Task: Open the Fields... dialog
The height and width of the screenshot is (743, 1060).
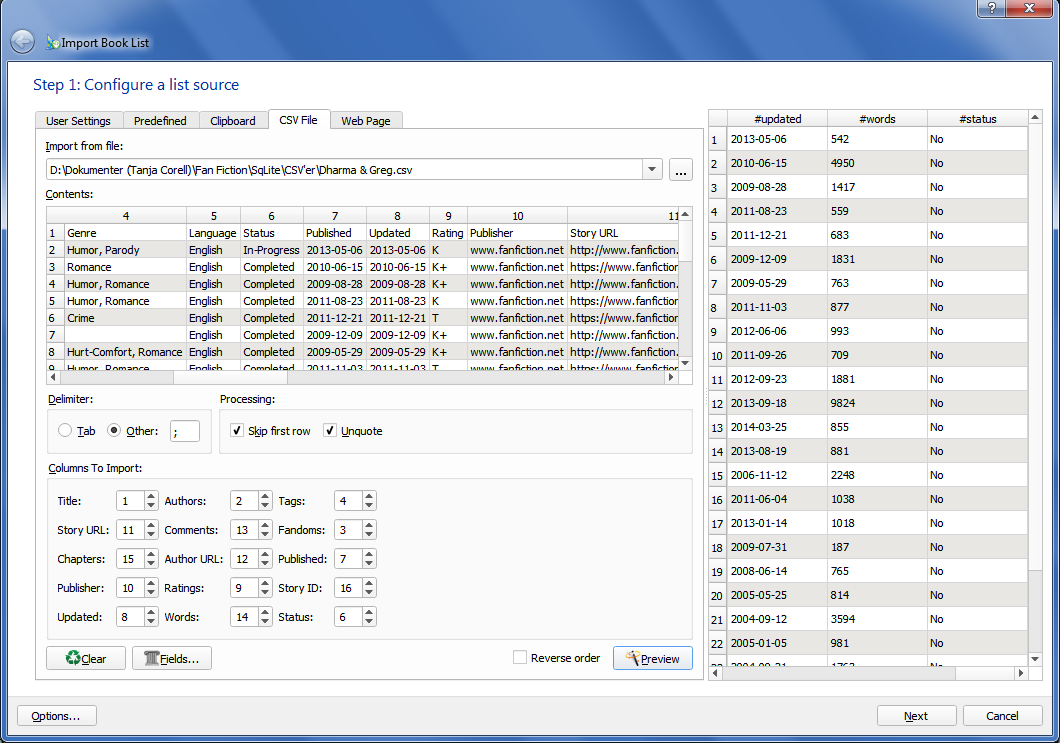Action: tap(172, 658)
